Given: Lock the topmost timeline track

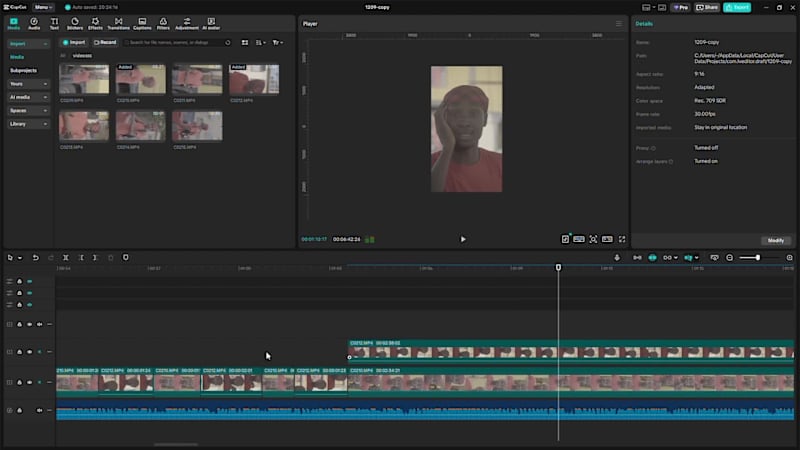Looking at the screenshot, I should (20, 281).
